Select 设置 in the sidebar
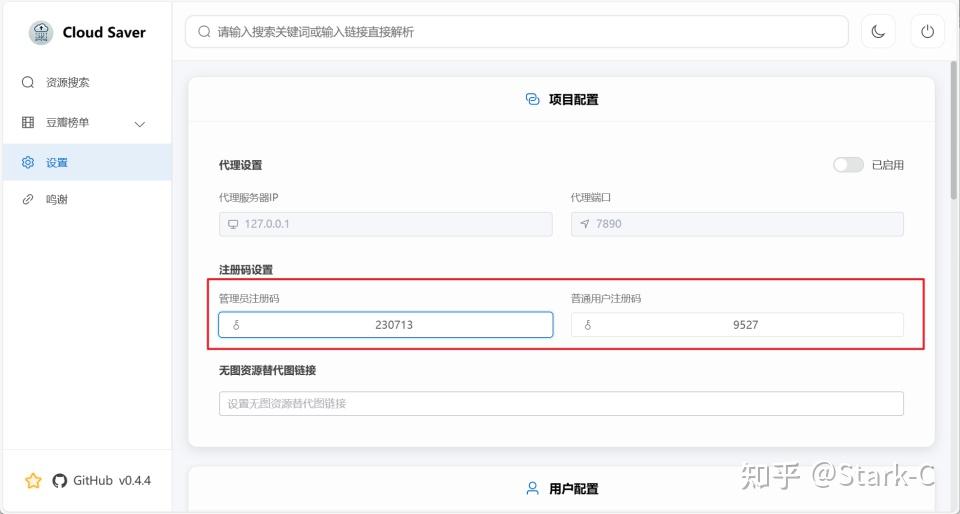 coord(87,162)
